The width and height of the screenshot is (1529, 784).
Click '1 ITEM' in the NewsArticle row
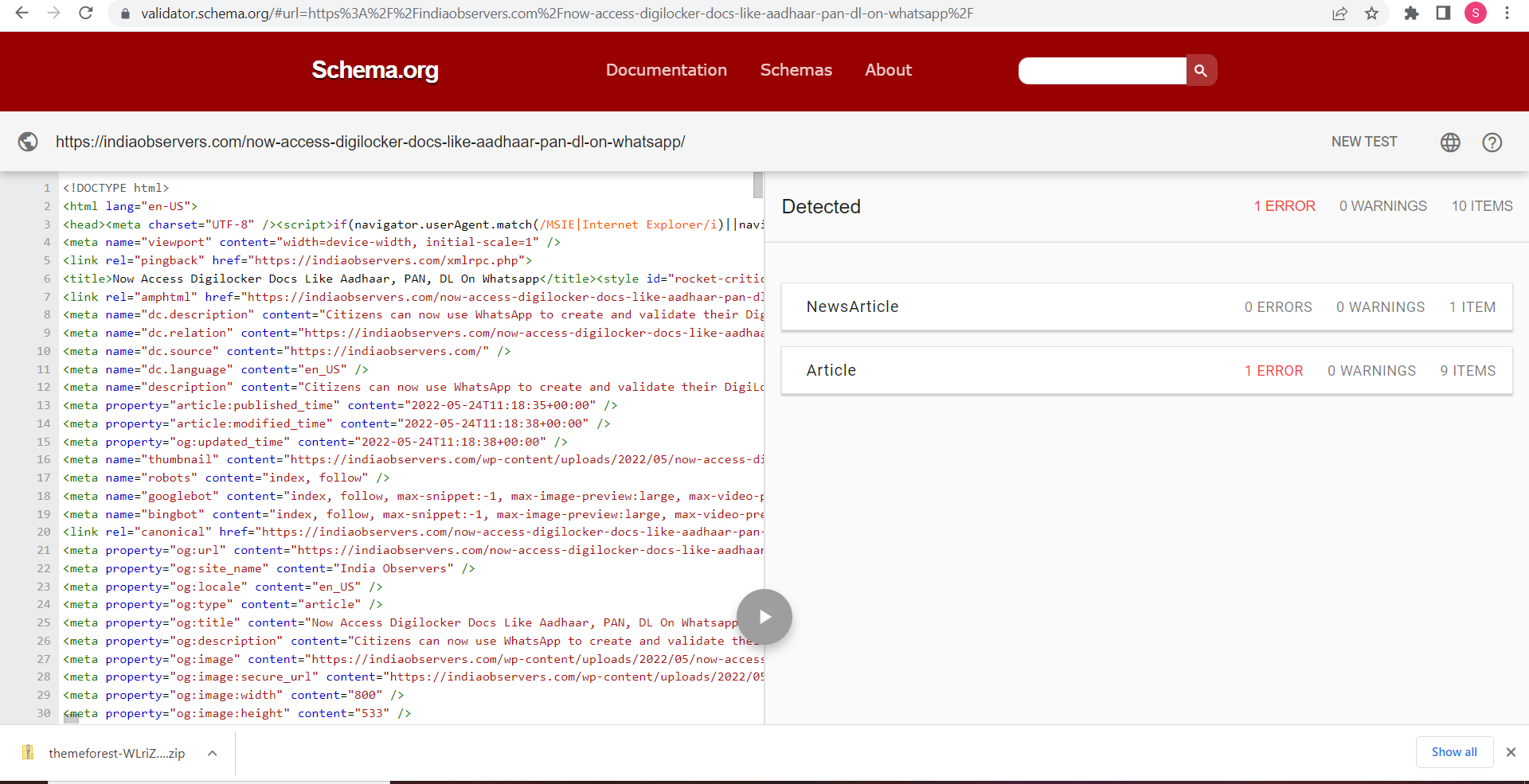click(x=1472, y=307)
